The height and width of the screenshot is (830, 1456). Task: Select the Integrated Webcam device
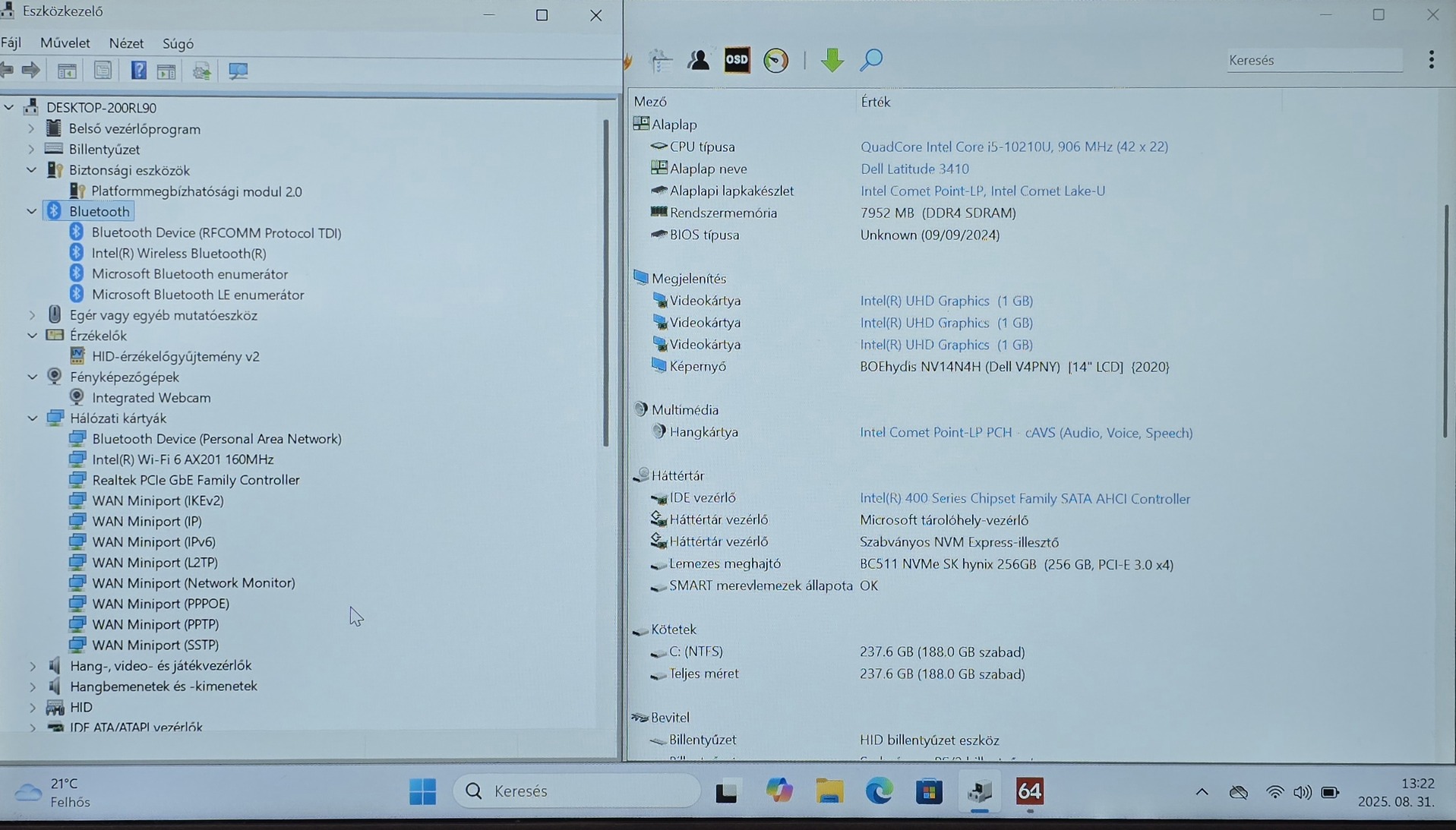151,397
